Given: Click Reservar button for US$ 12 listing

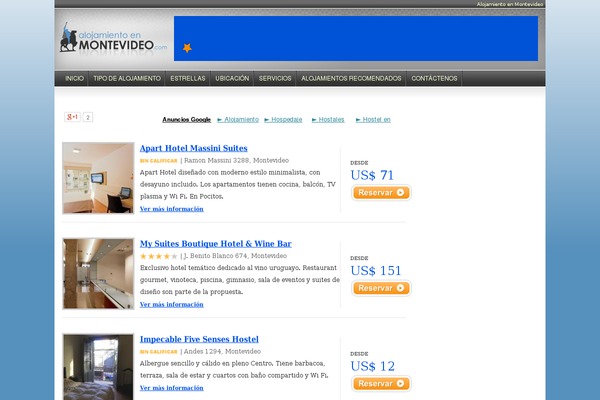Looking at the screenshot, I should [x=381, y=384].
